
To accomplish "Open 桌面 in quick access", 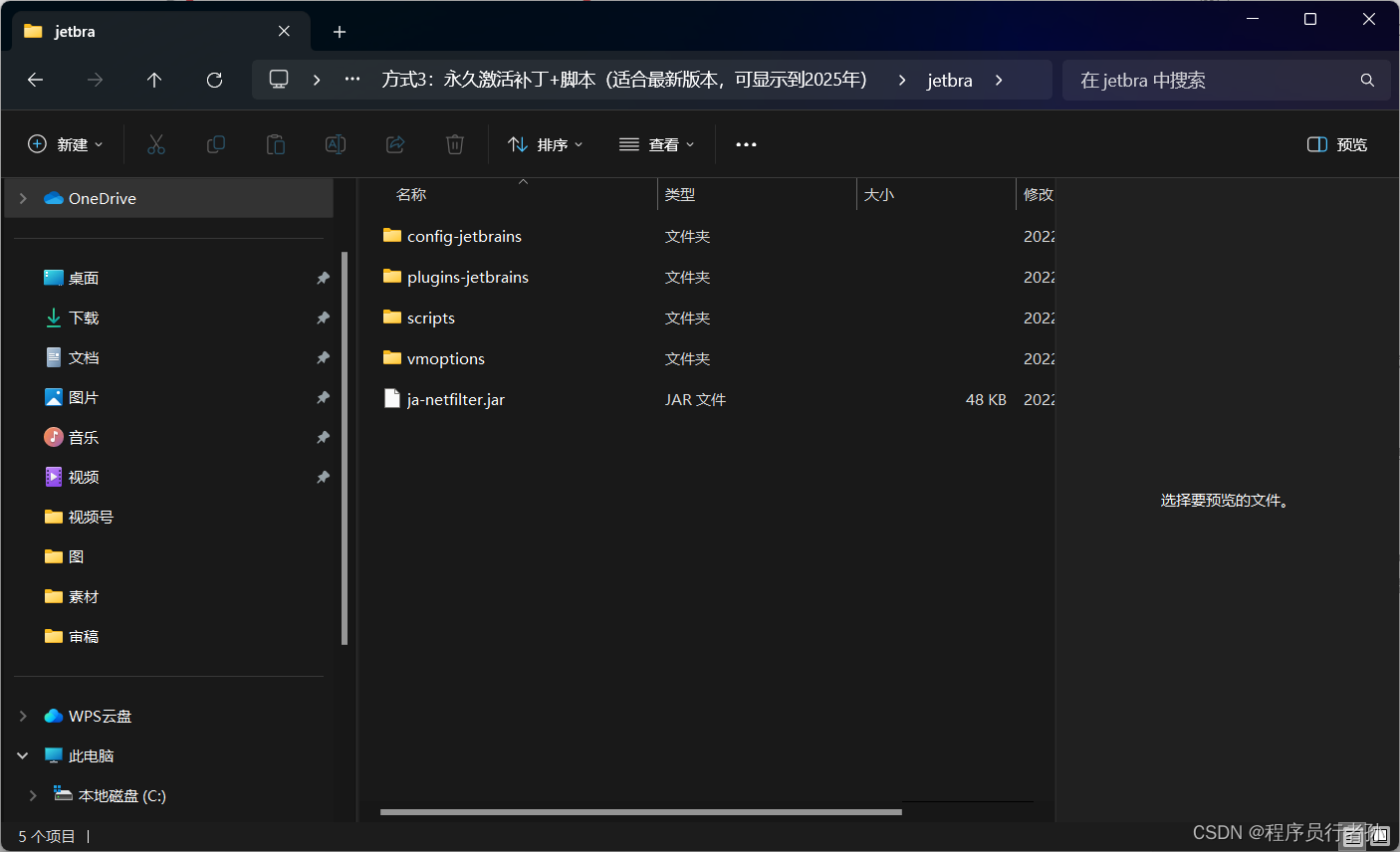I will point(84,278).
